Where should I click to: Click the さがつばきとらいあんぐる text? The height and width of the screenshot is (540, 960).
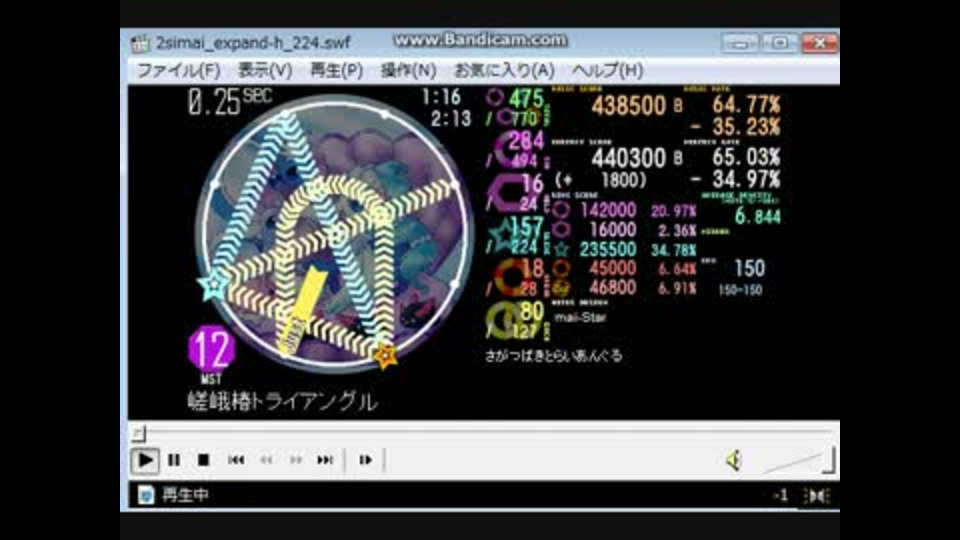point(553,356)
